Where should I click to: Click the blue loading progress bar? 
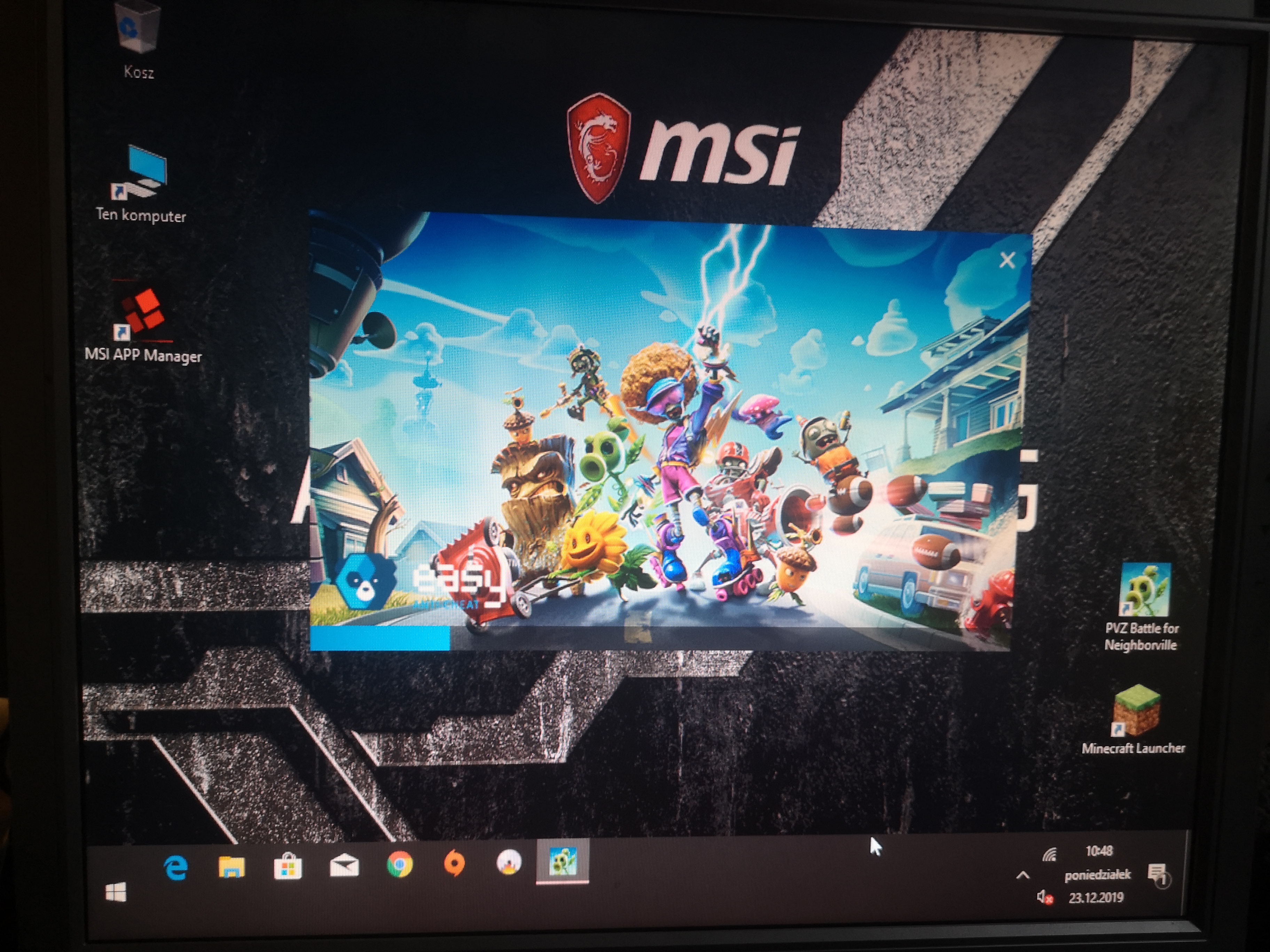(379, 638)
